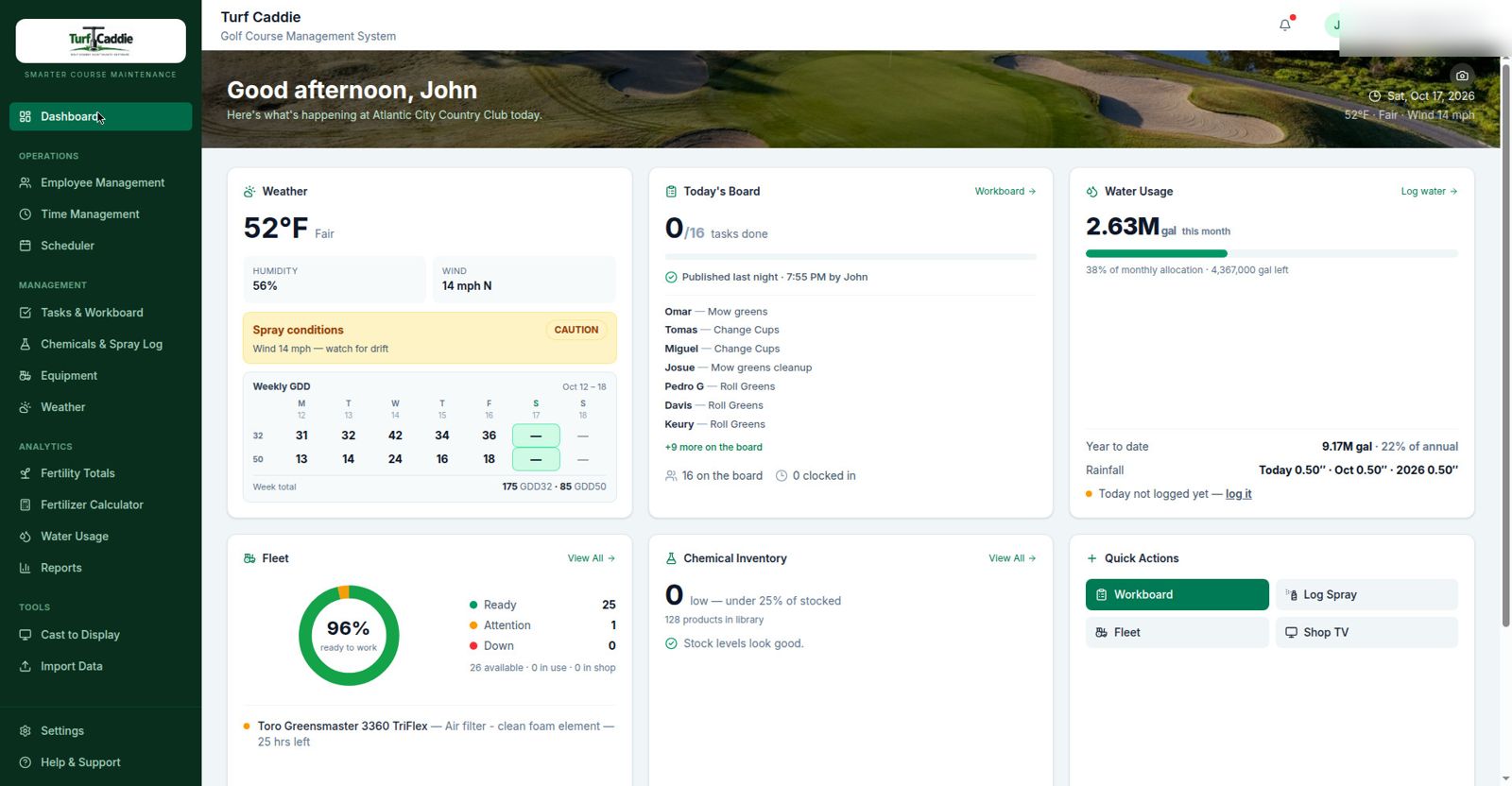
Task: Click the Fleet quick action button
Action: pos(1177,632)
